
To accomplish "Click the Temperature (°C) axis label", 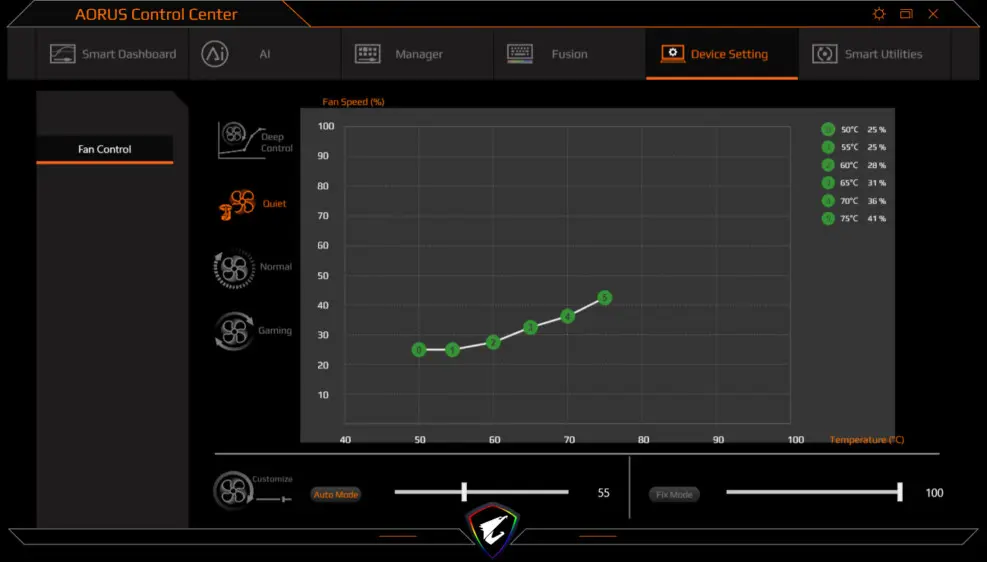I will [x=867, y=440].
